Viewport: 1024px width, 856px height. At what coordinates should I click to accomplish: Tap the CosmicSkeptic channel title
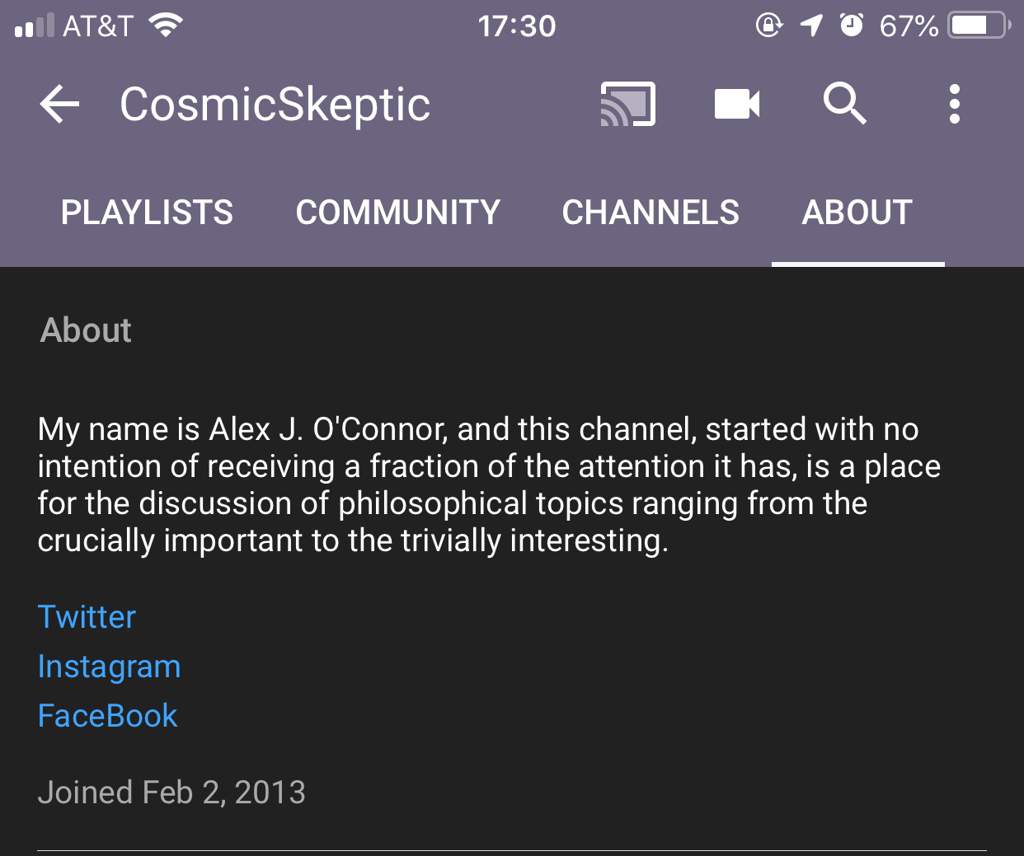pos(275,105)
